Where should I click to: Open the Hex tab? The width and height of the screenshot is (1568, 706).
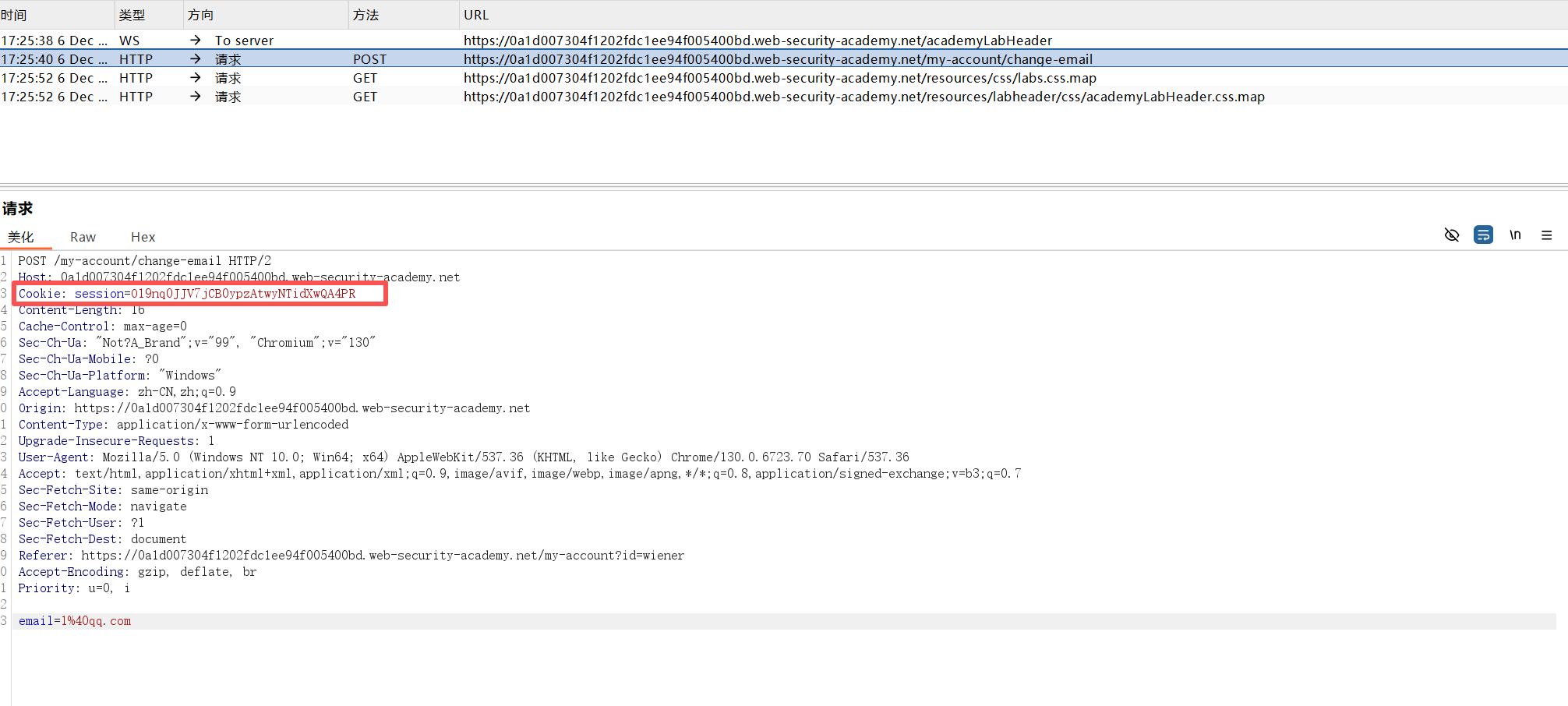pyautogui.click(x=143, y=237)
